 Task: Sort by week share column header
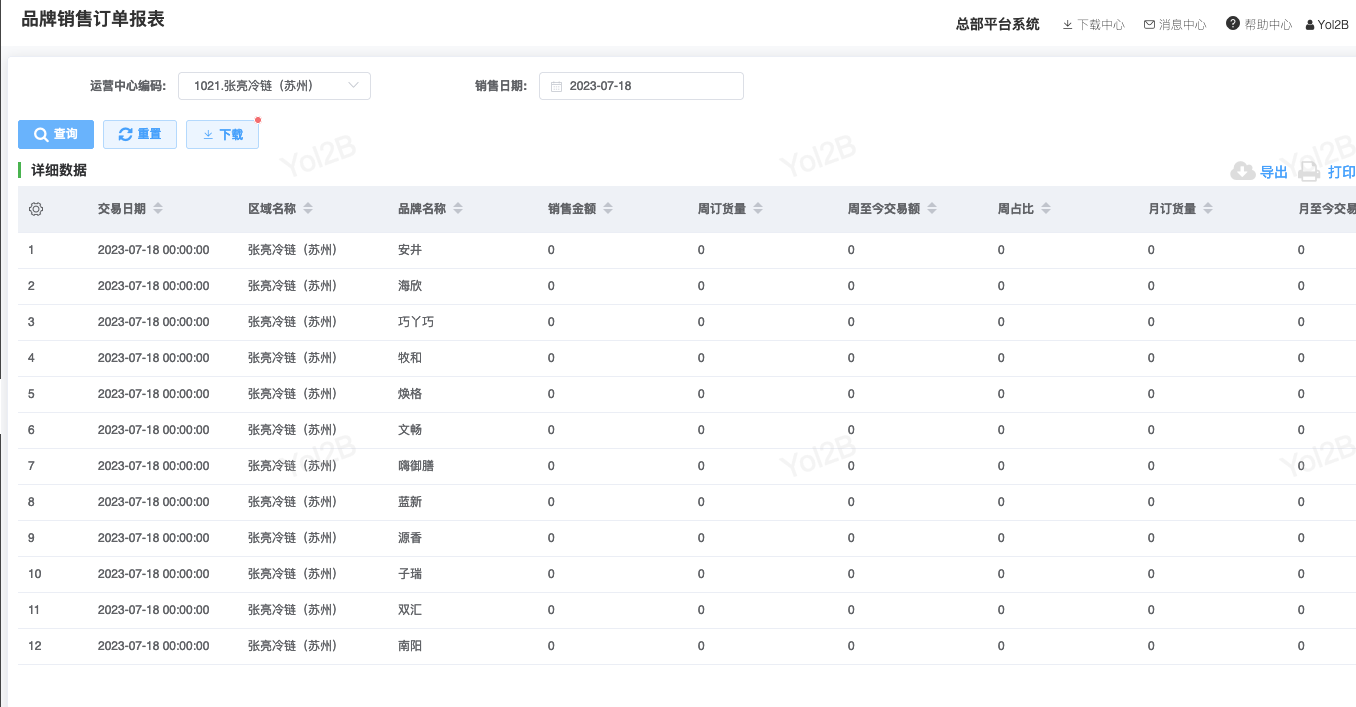coord(1046,209)
